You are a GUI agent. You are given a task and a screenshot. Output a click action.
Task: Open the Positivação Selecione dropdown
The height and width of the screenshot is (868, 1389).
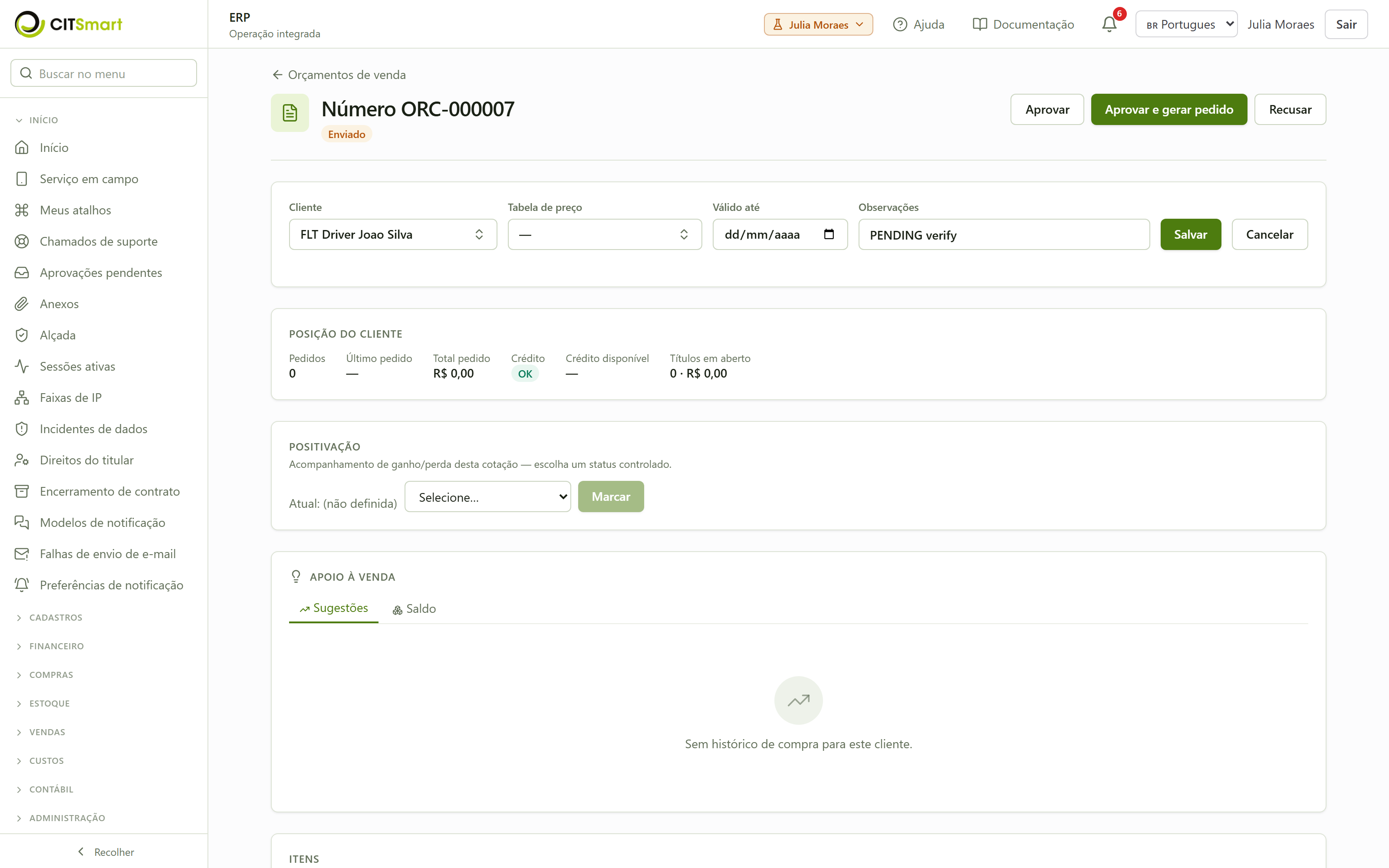click(487, 496)
